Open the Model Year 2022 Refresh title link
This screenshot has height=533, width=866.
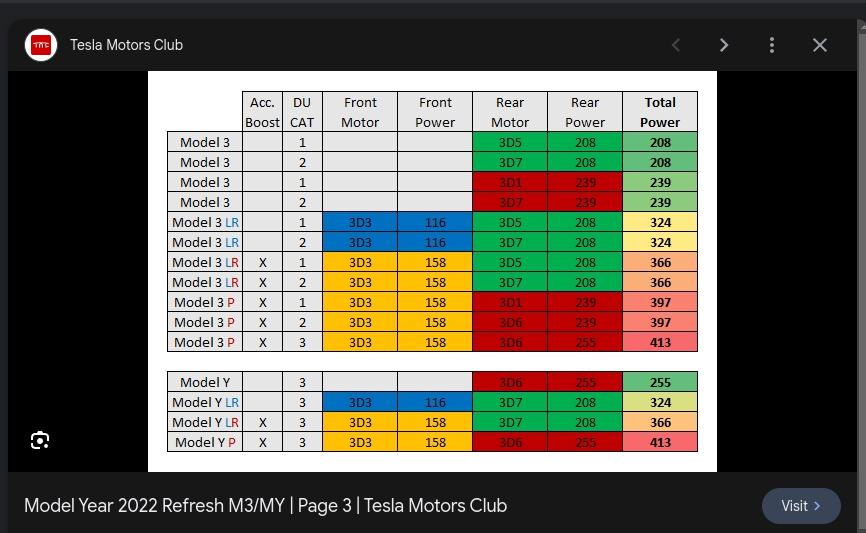click(265, 505)
